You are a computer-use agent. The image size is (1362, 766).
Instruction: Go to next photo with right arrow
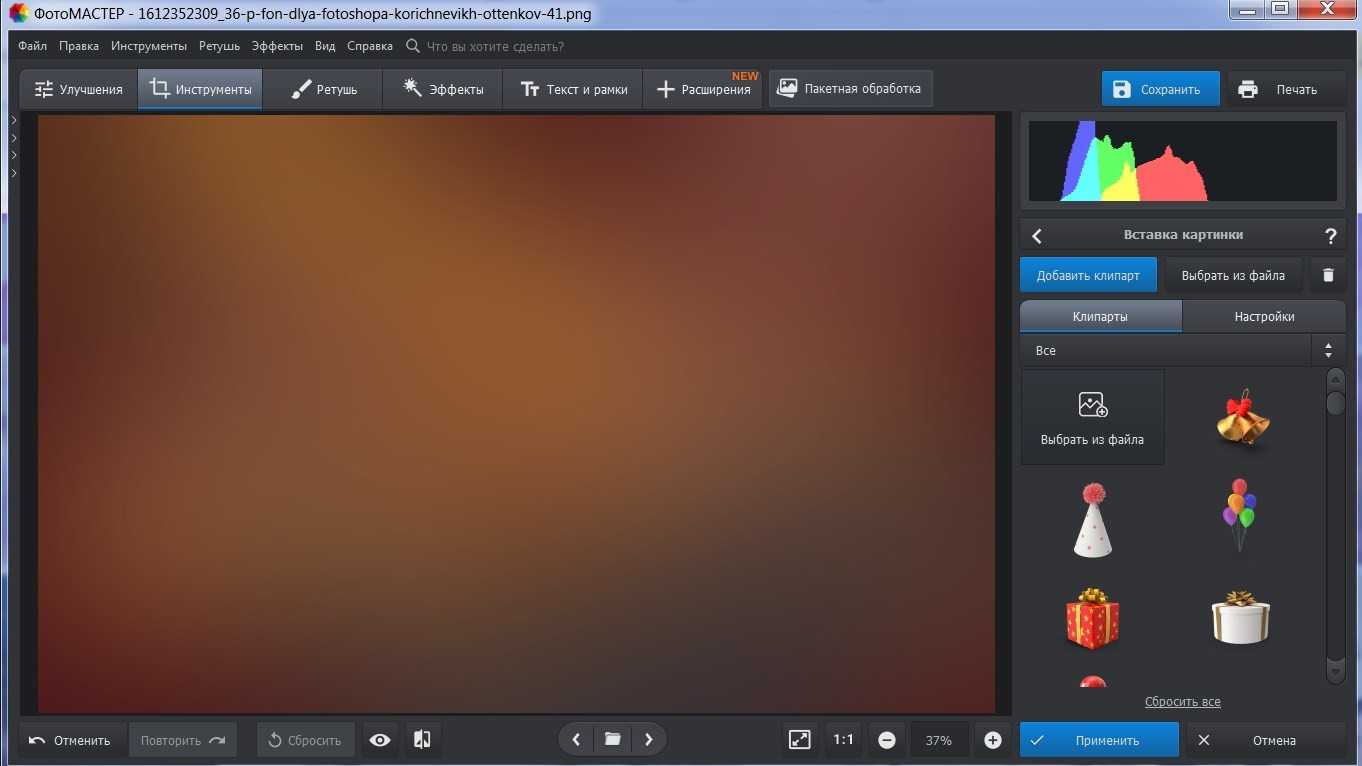[649, 740]
